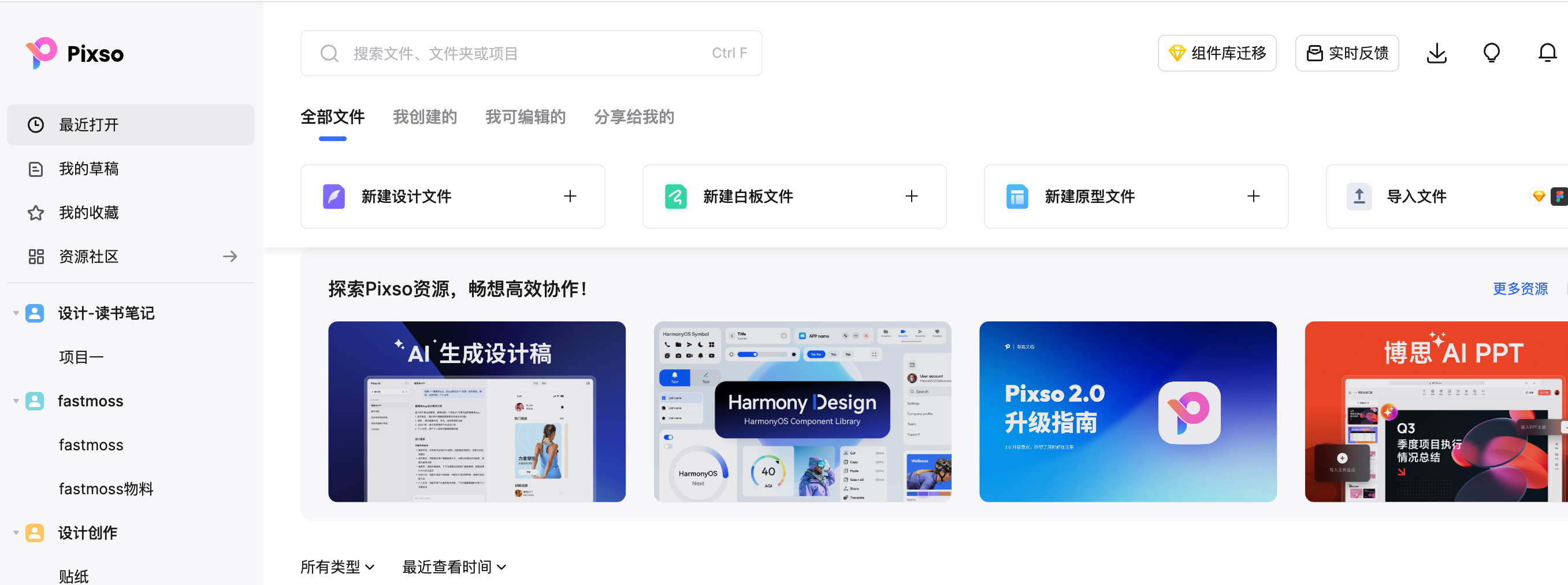Switch to the 我创建的 tab
Screen dimensions: 1568x585
pos(425,117)
